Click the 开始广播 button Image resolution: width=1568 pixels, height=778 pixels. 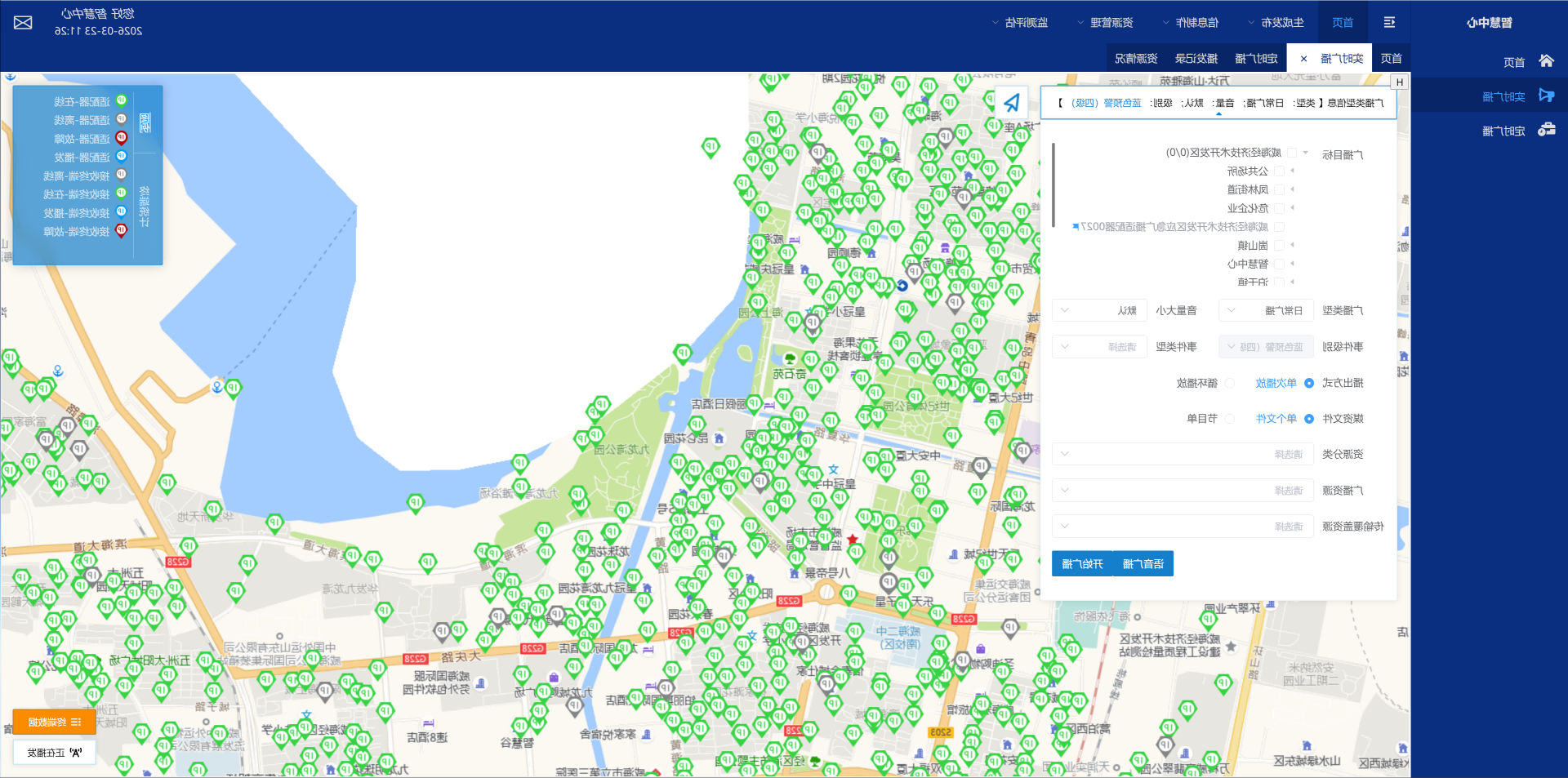click(1082, 564)
